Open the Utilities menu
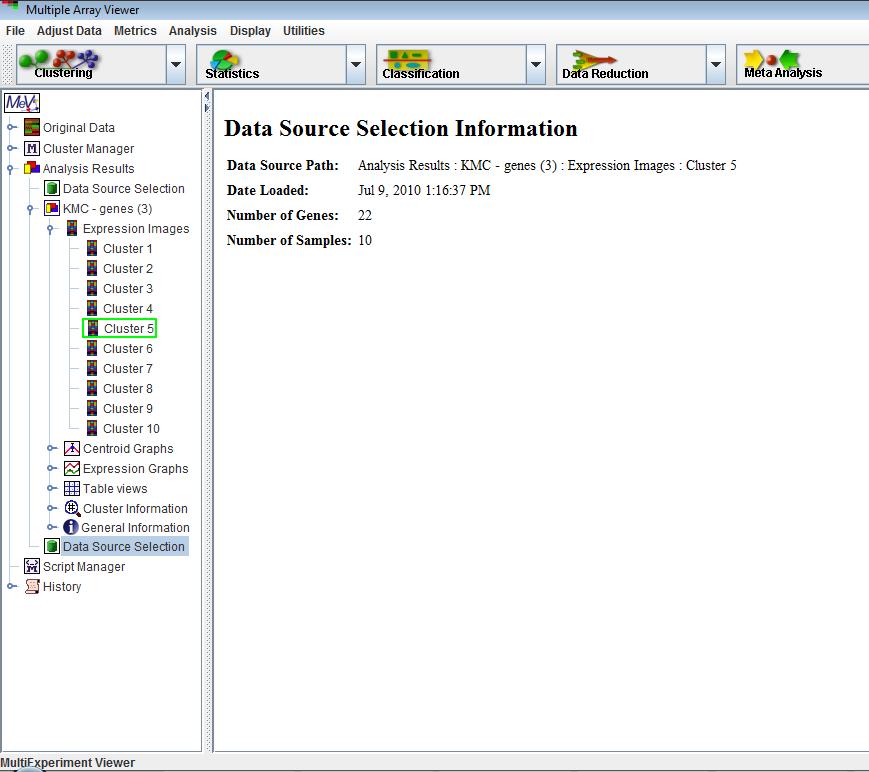This screenshot has height=772, width=869. point(303,31)
